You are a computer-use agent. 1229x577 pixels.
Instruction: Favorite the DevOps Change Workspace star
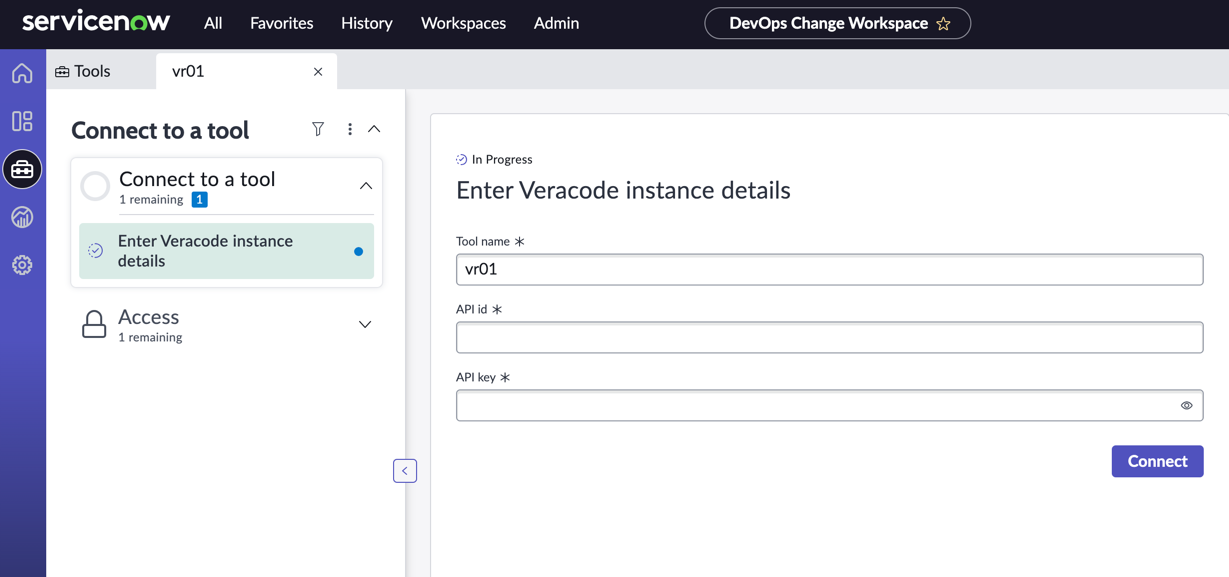click(943, 23)
